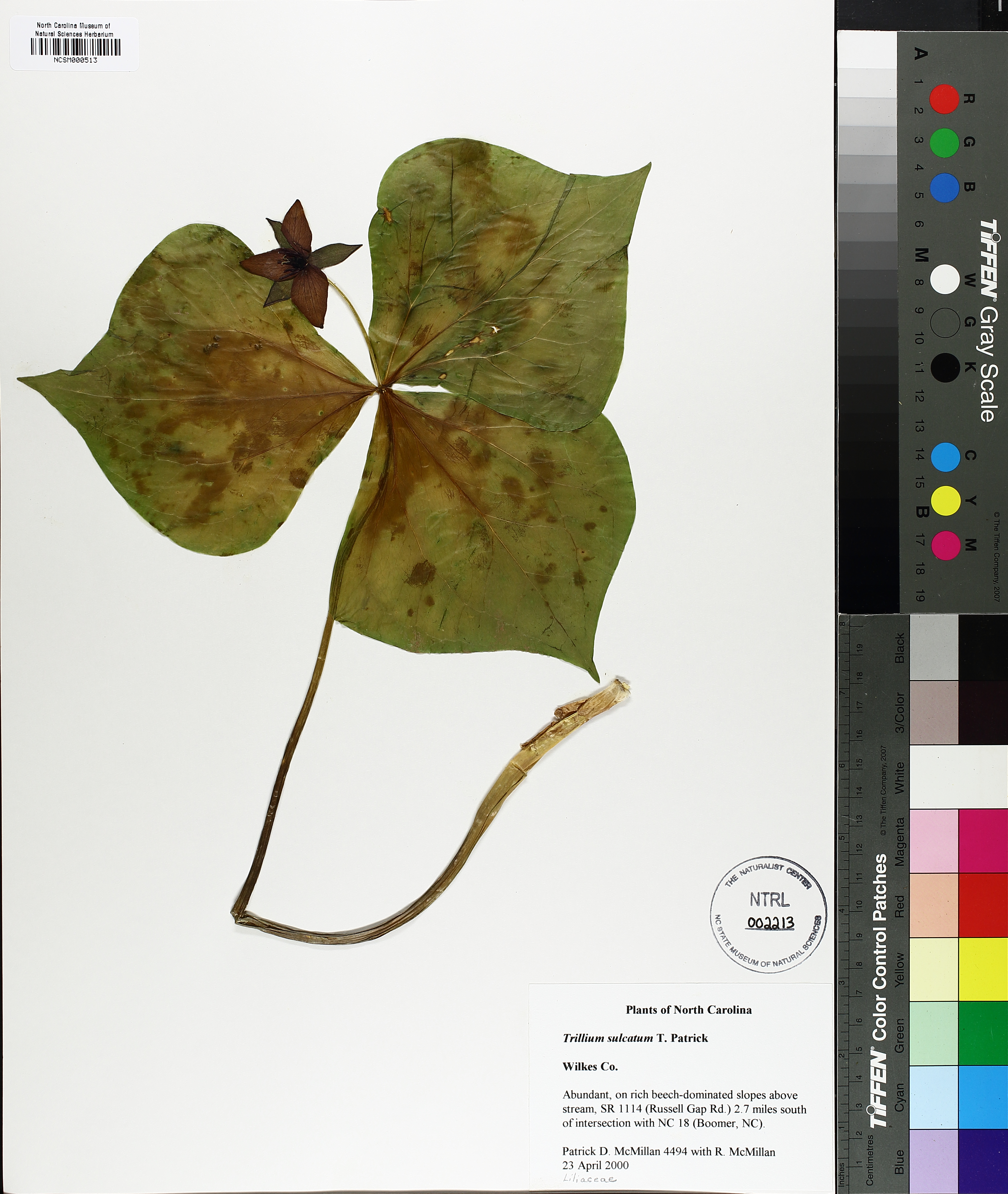Click the black K circle on gray scale
This screenshot has height=1194, width=1008.
pos(945,367)
